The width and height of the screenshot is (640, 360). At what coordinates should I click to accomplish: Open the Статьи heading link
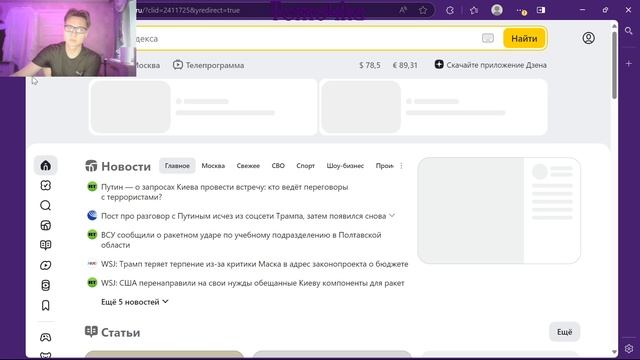point(120,333)
